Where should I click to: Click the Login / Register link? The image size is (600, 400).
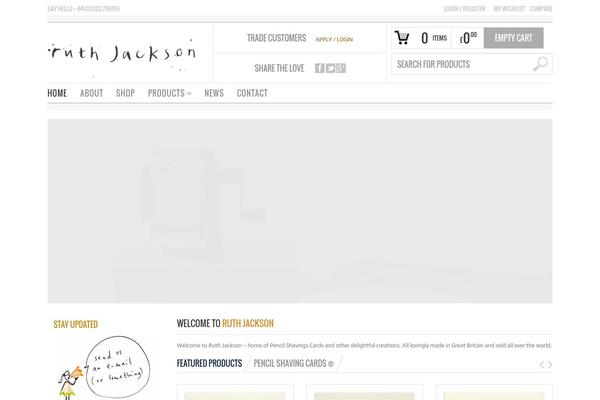tap(465, 8)
